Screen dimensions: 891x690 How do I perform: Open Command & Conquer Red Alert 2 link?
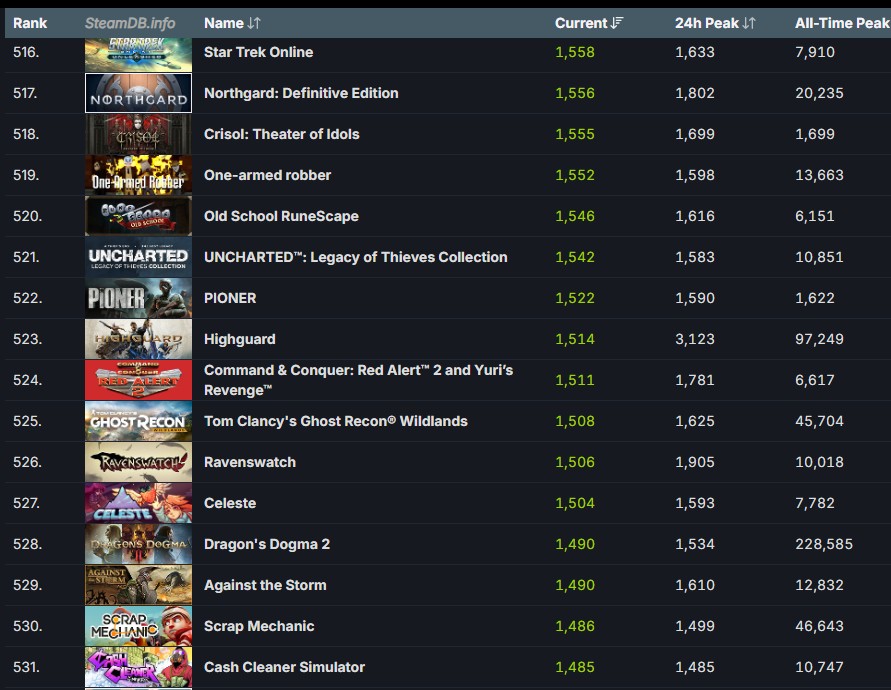pyautogui.click(x=359, y=380)
